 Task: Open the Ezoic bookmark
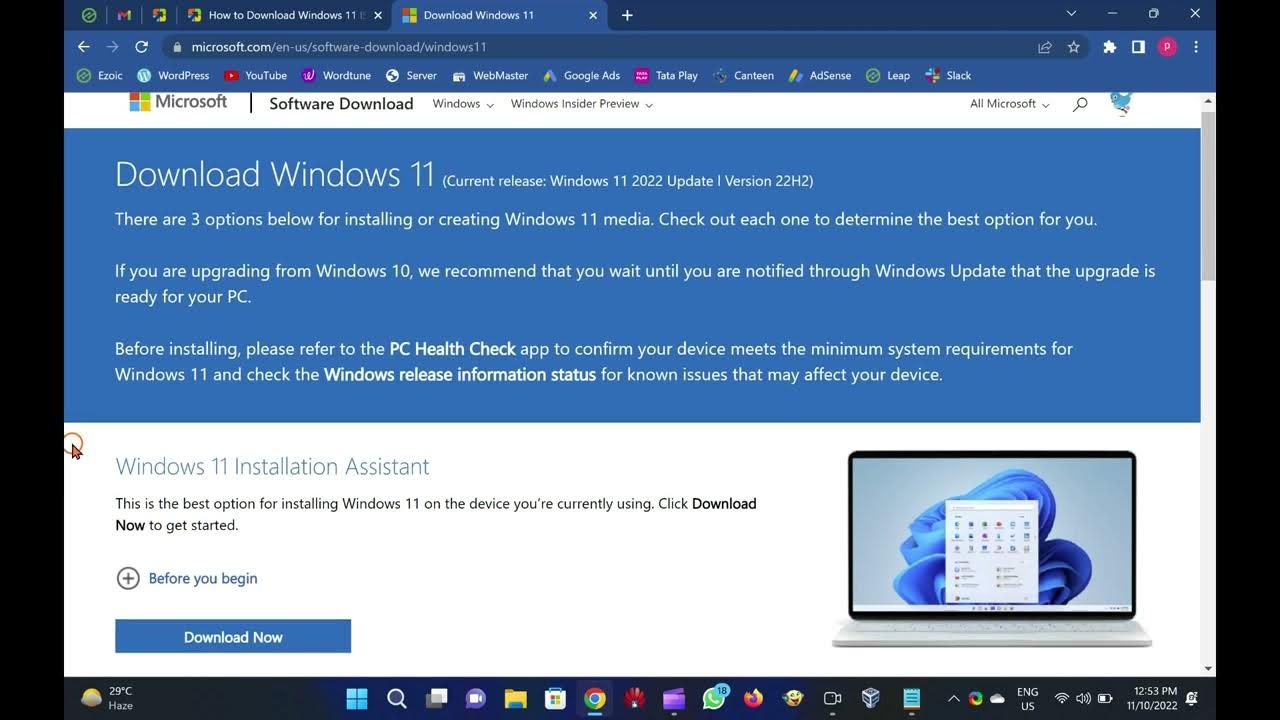[x=99, y=75]
